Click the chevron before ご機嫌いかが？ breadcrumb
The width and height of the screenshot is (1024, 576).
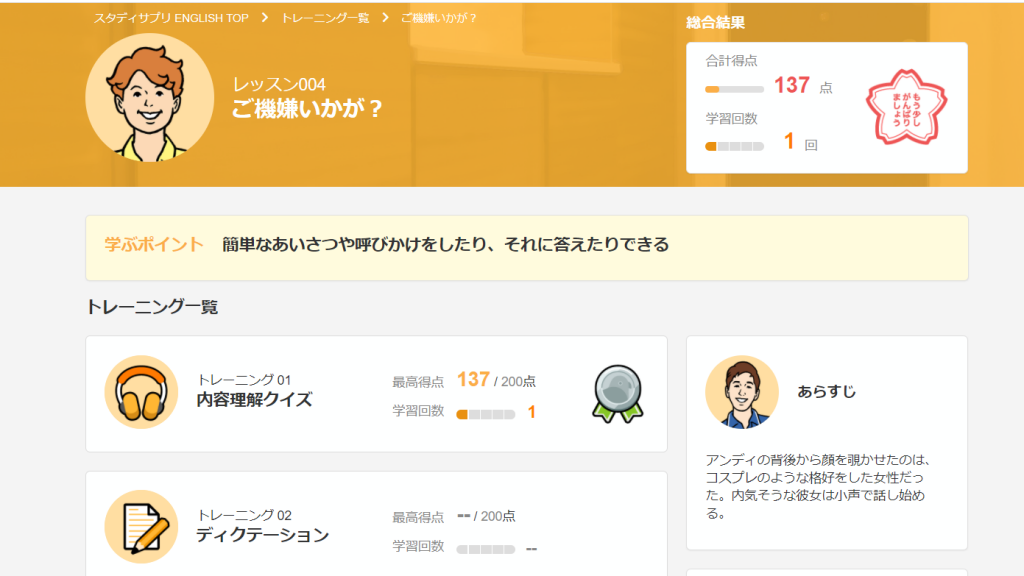385,18
